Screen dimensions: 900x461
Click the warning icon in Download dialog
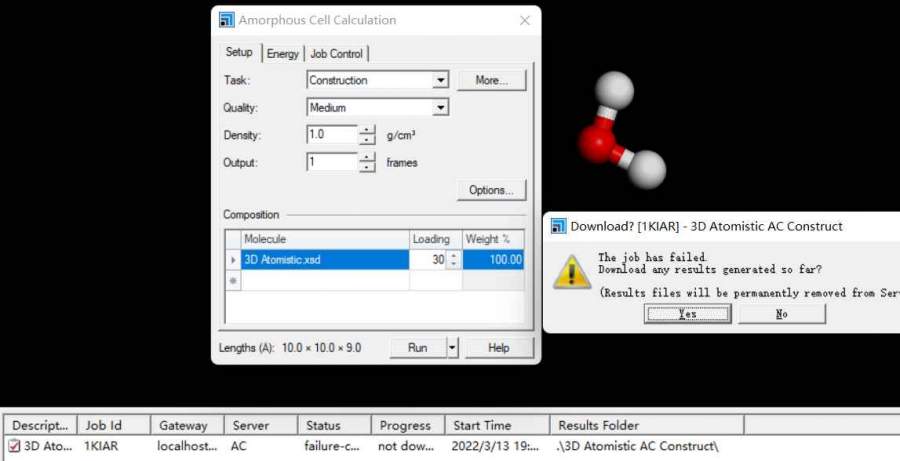[572, 272]
